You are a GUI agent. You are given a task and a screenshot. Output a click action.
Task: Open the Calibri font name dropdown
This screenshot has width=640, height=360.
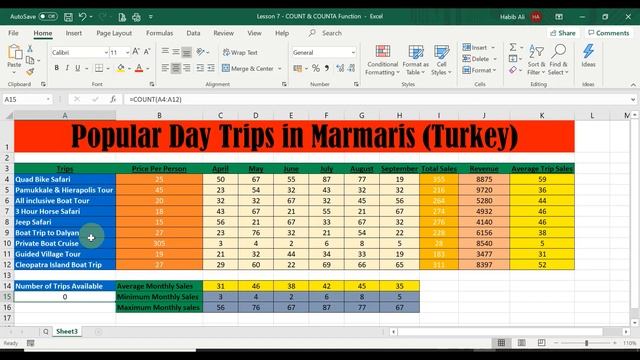[x=106, y=53]
